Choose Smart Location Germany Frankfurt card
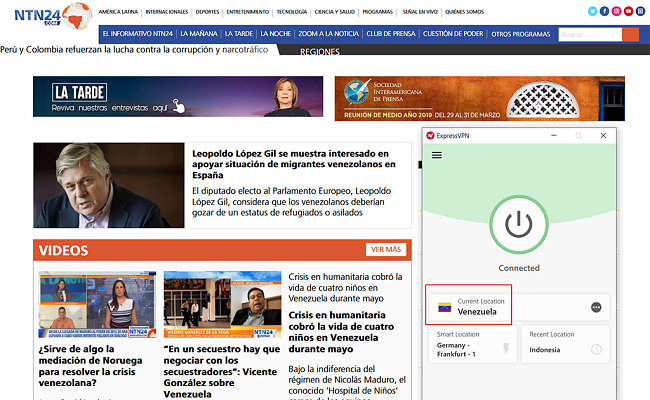The image size is (650, 400). tap(473, 345)
